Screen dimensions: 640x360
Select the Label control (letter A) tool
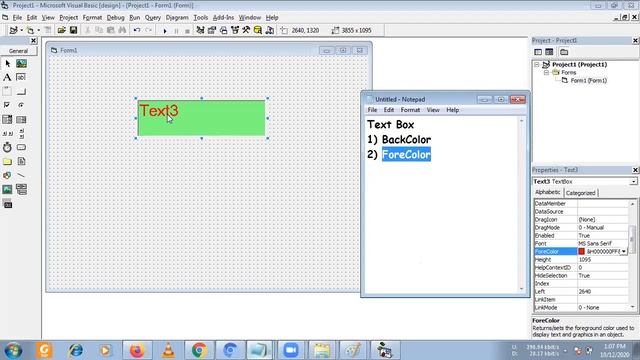pos(7,78)
